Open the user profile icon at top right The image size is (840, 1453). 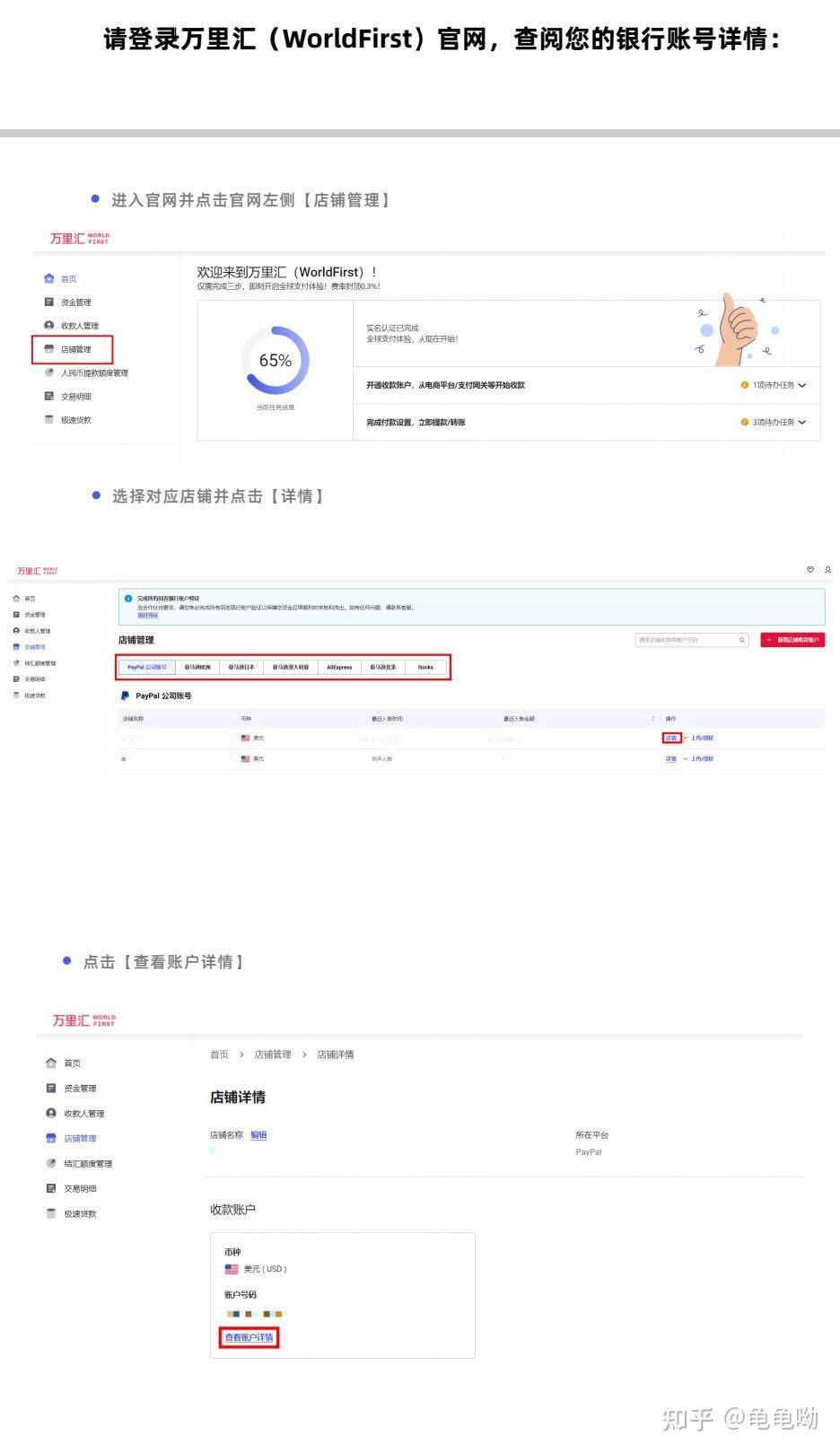click(x=827, y=570)
